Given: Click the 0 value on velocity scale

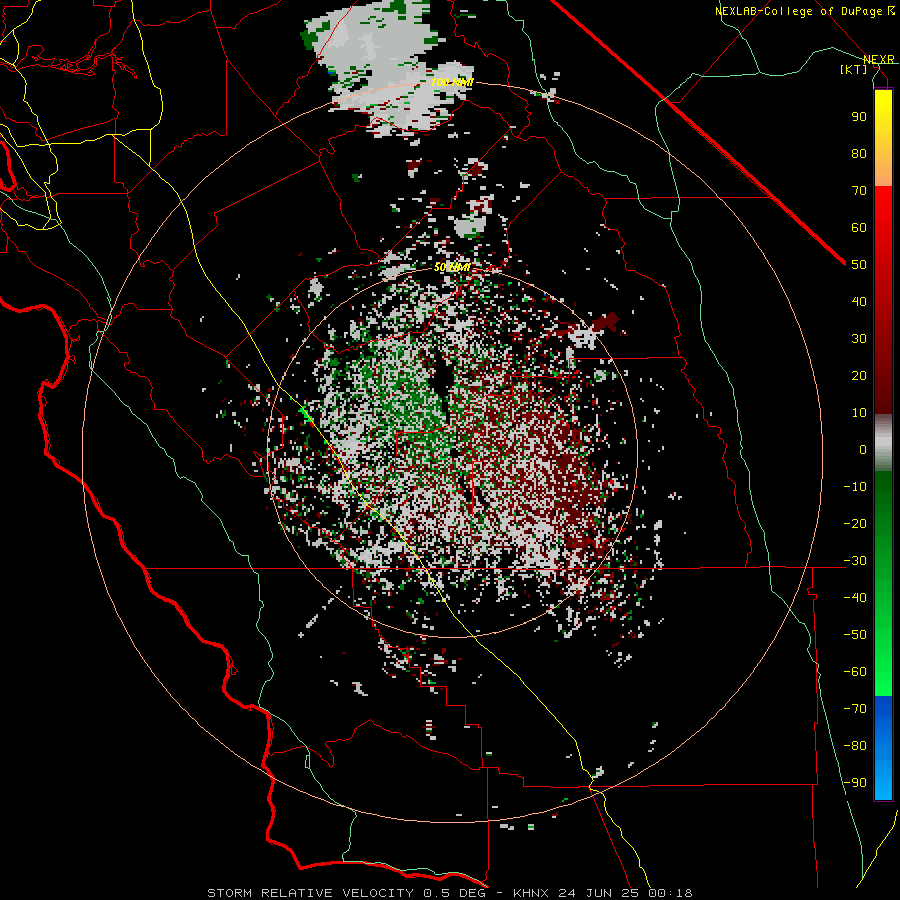Looking at the screenshot, I should click(x=863, y=450).
